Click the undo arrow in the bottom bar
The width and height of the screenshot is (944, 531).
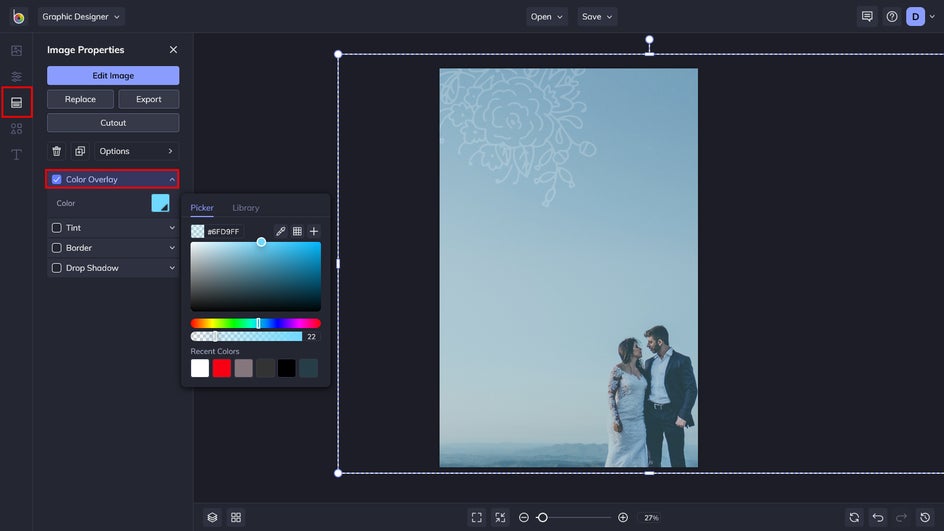[x=878, y=517]
